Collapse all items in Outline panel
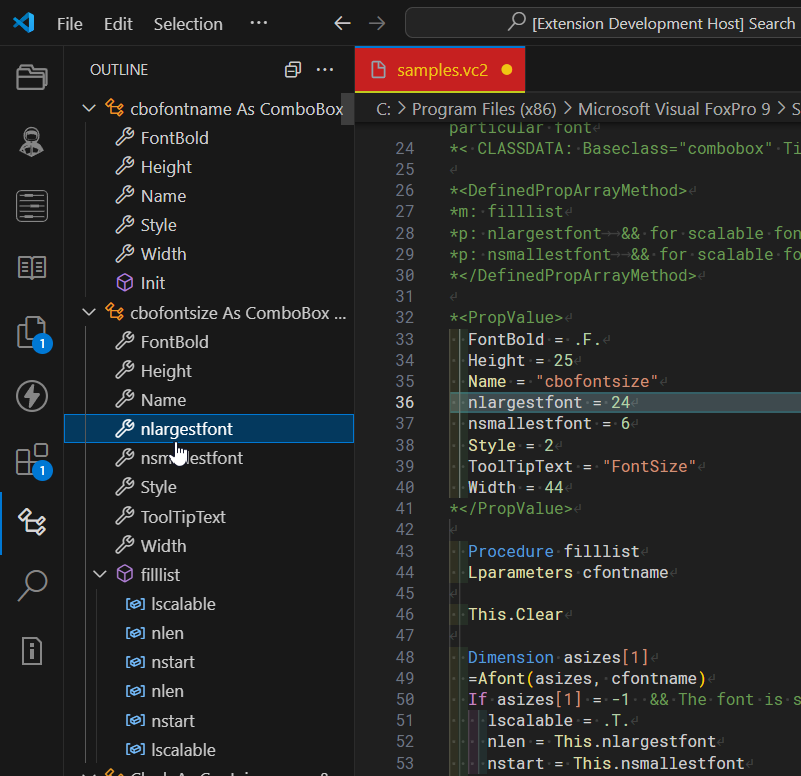This screenshot has height=776, width=801. coord(293,69)
